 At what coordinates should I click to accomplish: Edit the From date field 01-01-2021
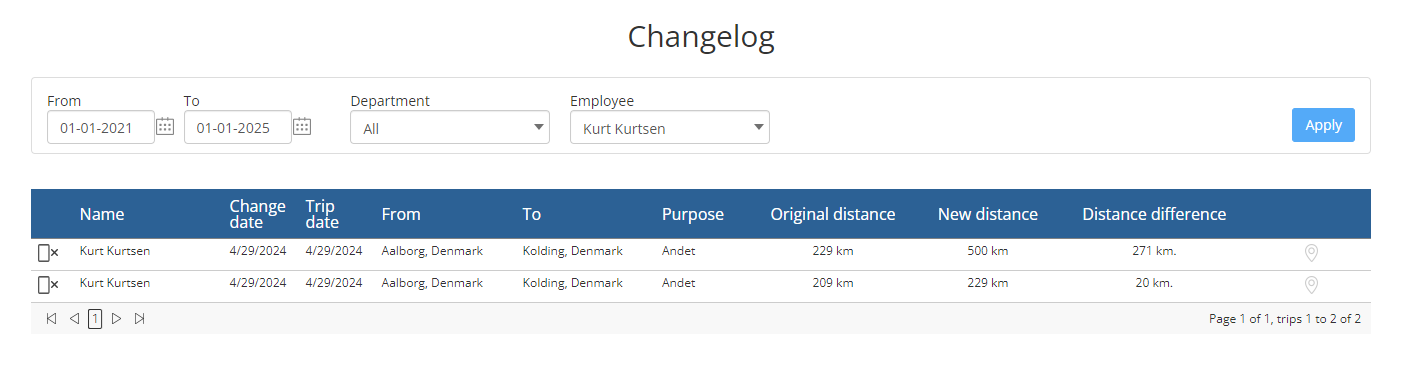pyautogui.click(x=101, y=127)
